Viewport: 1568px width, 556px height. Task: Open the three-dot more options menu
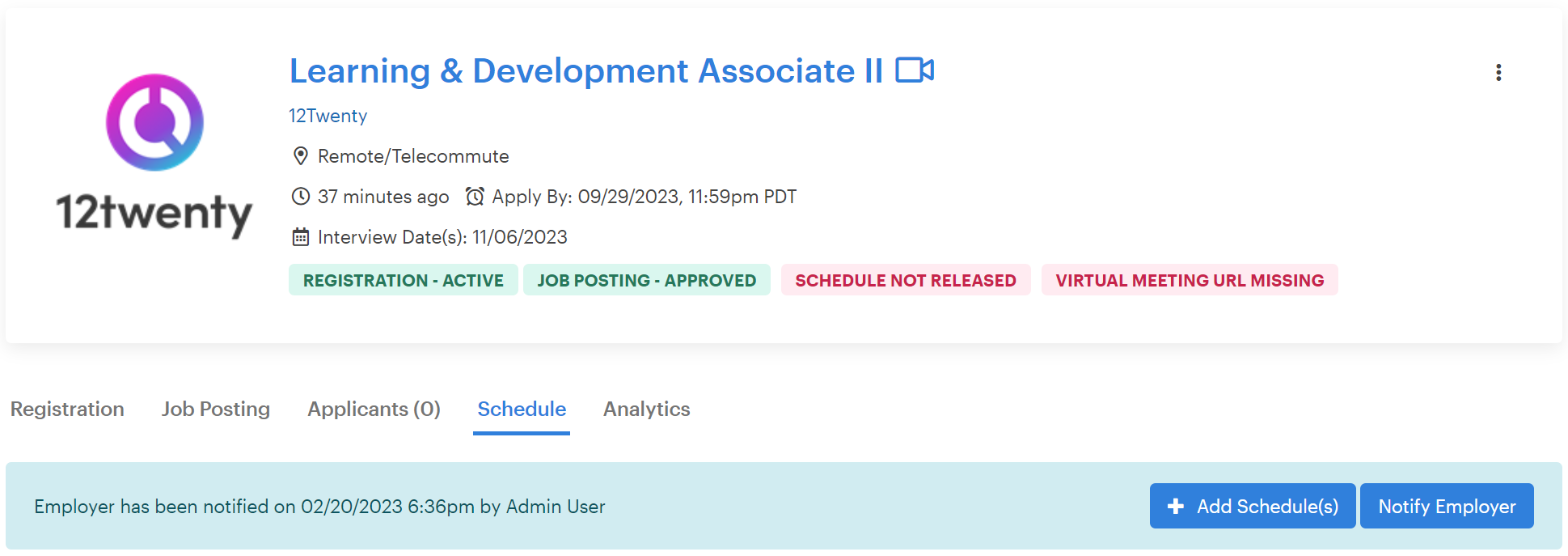coord(1498,73)
